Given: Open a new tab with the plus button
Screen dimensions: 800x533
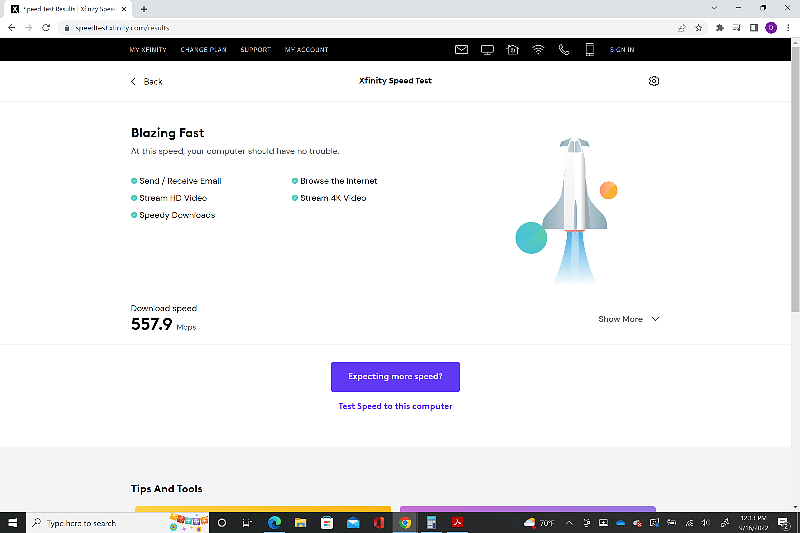Looking at the screenshot, I should point(144,9).
